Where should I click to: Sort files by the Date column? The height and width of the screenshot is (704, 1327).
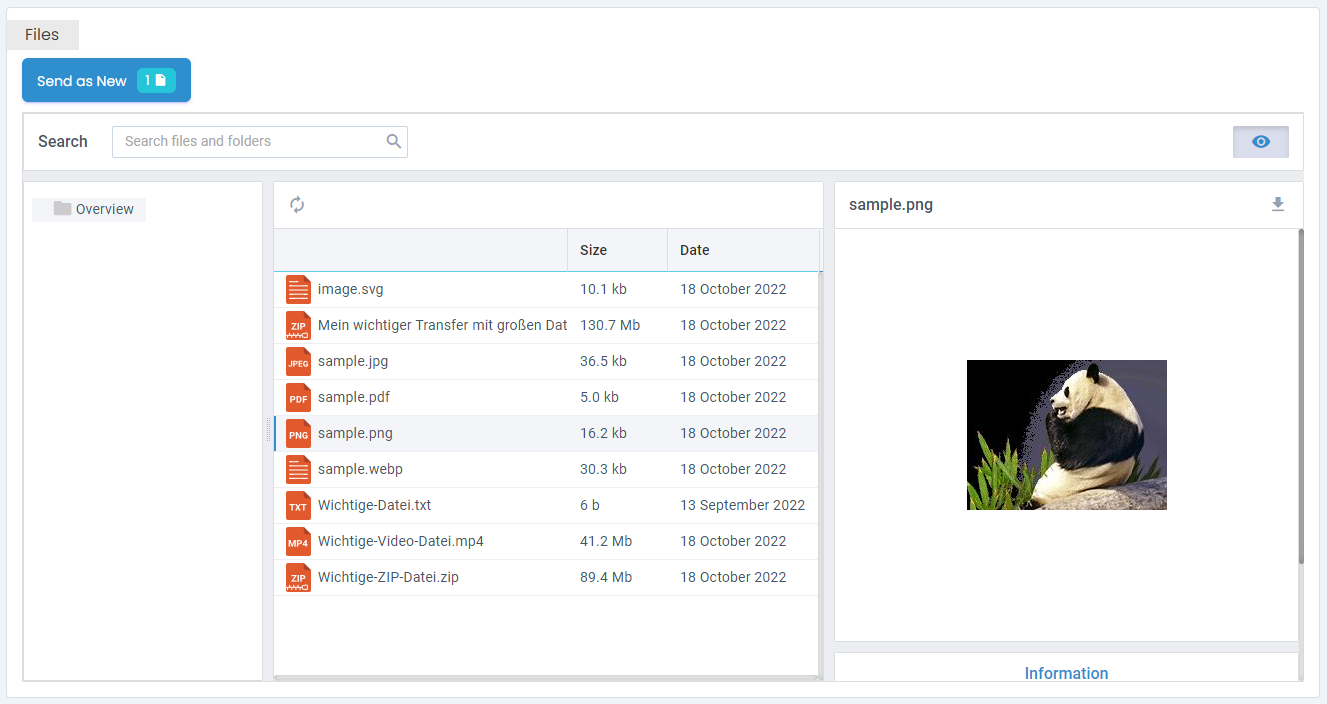point(694,249)
